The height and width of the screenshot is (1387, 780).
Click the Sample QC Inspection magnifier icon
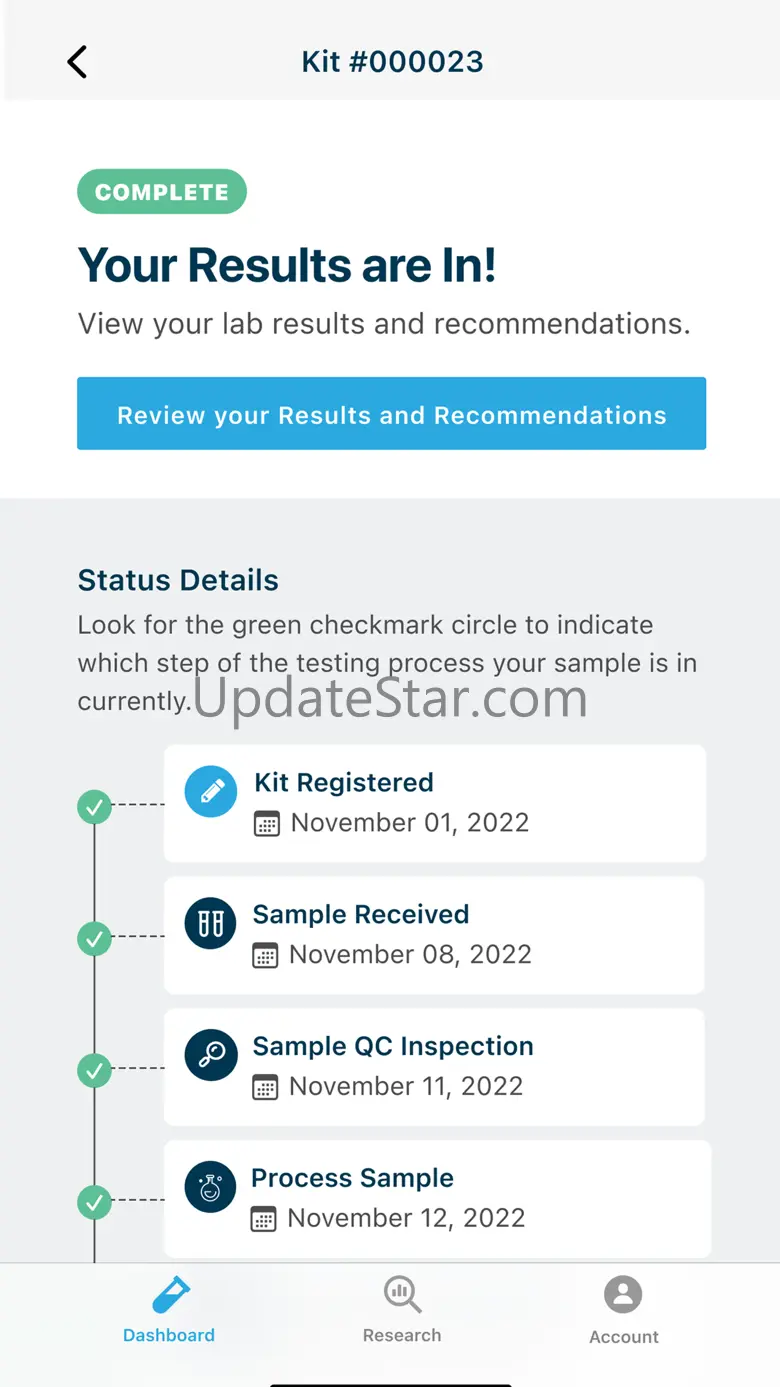tap(211, 1056)
